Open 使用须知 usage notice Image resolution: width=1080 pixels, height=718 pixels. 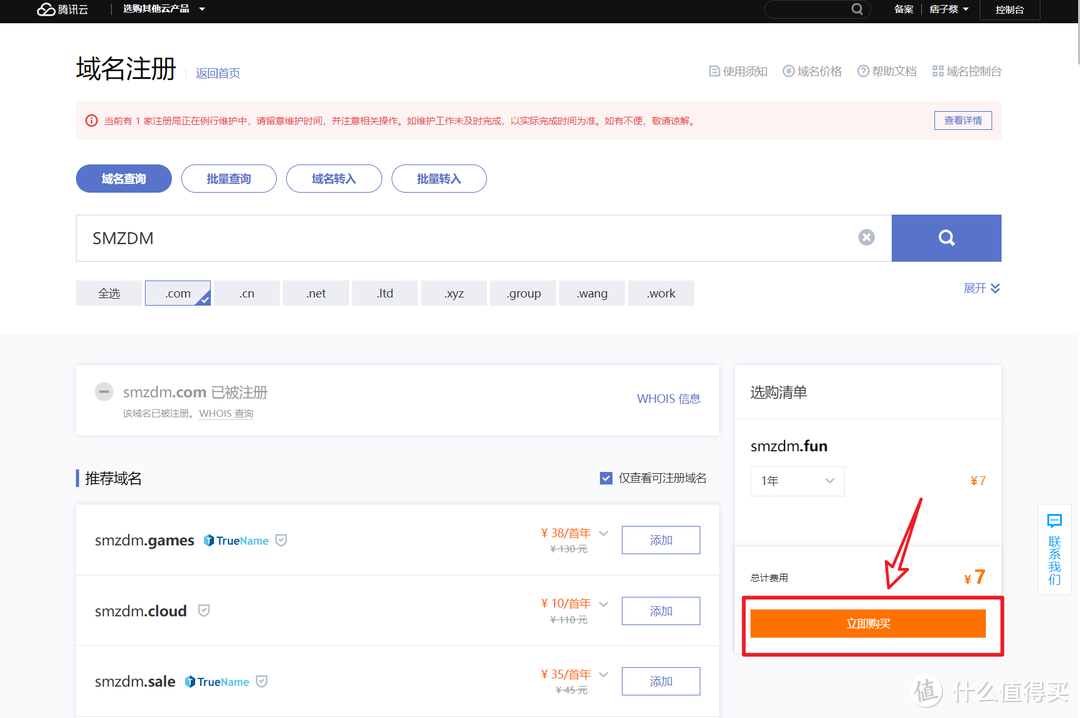pos(738,71)
